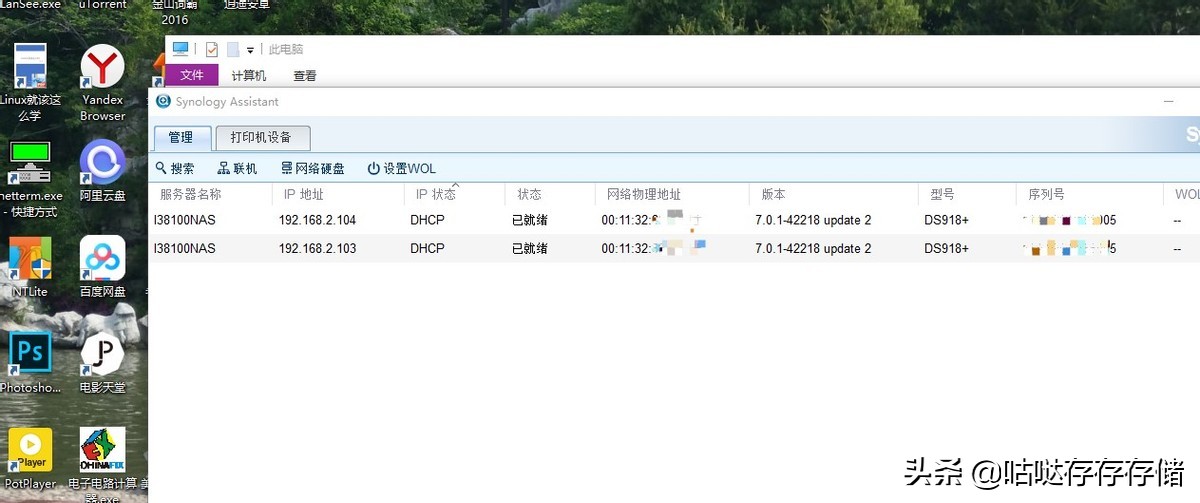
Task: Open the Yandex Browser desktop shortcut
Action: (102, 82)
